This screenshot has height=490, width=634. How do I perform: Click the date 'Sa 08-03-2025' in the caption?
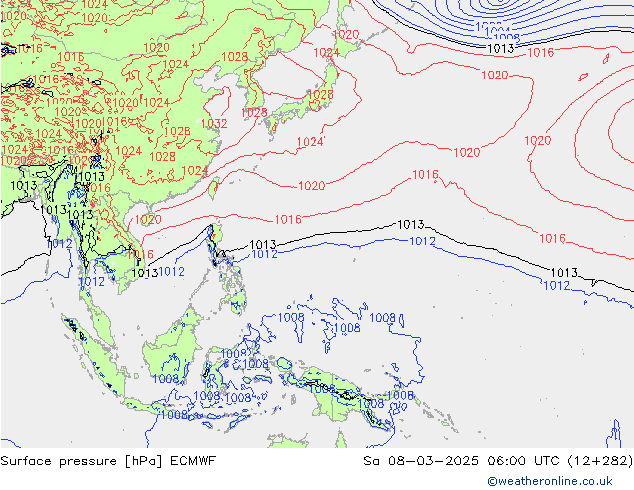[421, 461]
